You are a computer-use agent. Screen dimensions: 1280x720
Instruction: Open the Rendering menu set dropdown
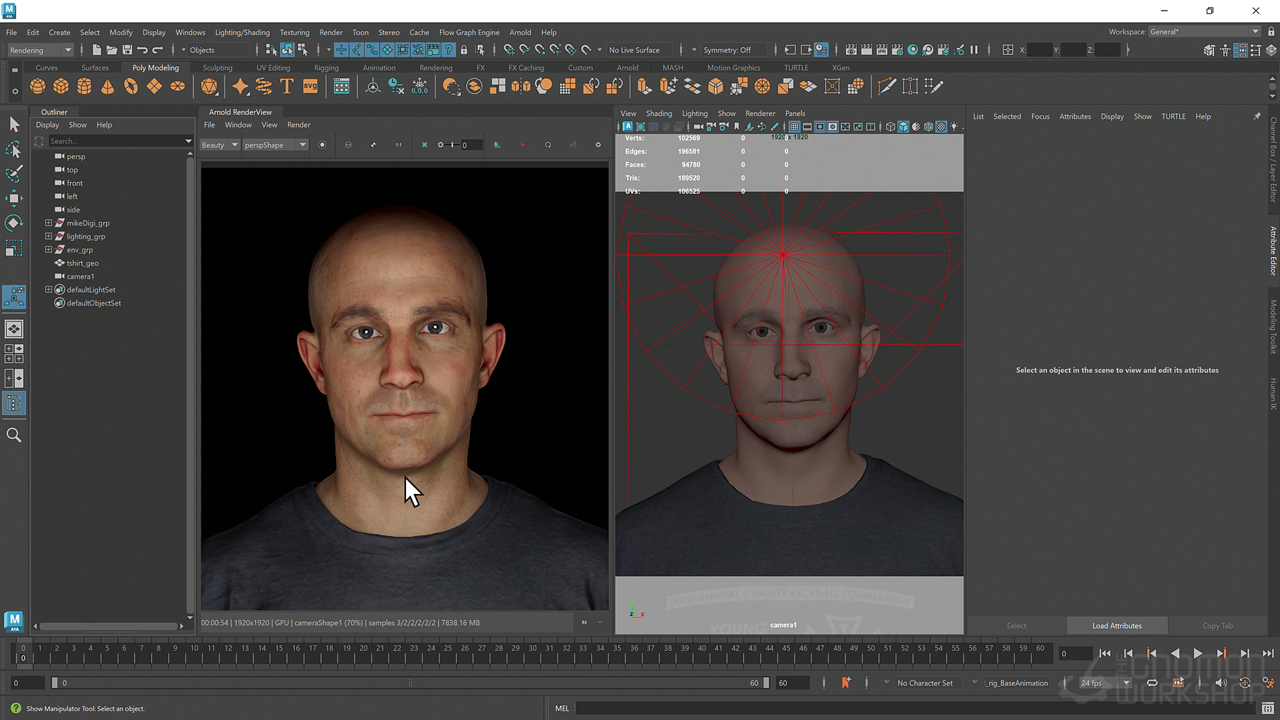pyautogui.click(x=40, y=50)
